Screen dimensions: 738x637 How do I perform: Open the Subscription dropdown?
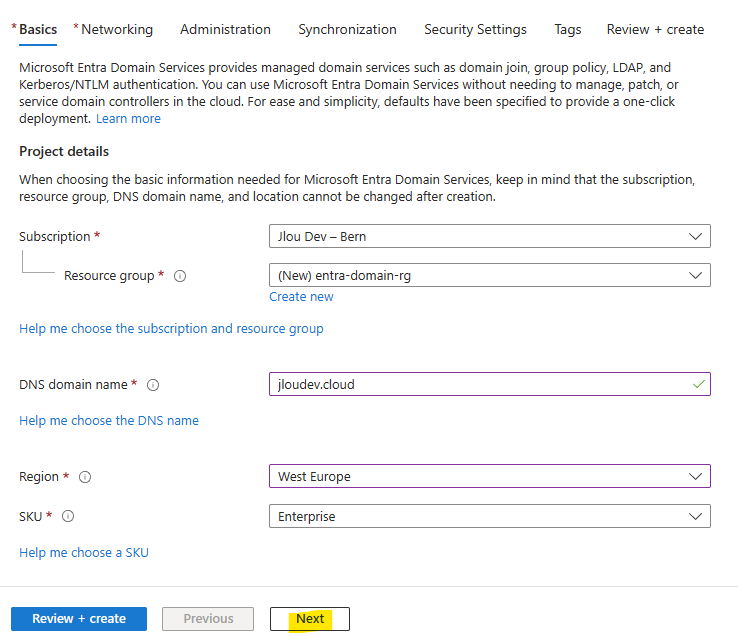click(489, 236)
